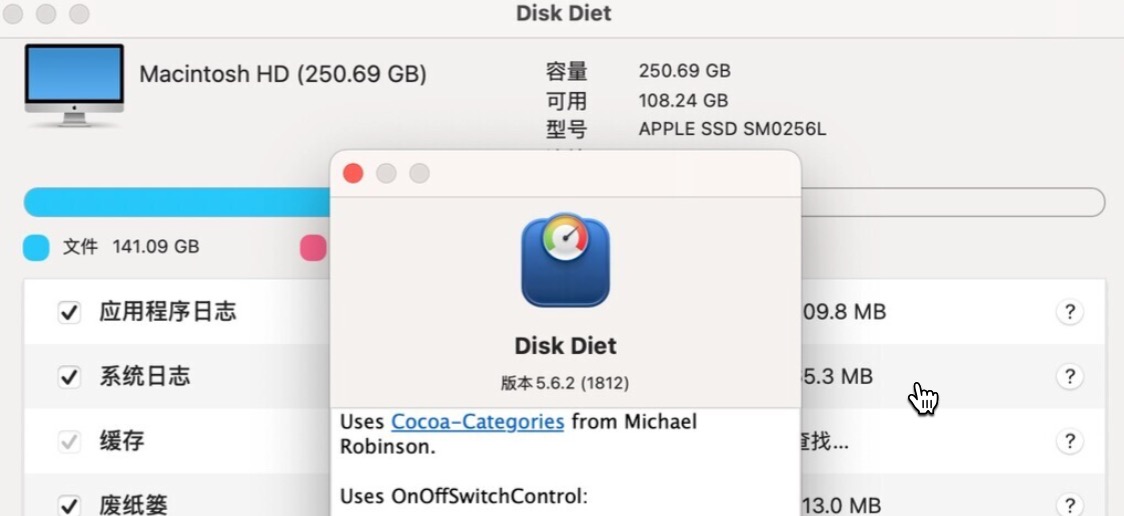Click the pink legend color swatch

pyautogui.click(x=313, y=247)
